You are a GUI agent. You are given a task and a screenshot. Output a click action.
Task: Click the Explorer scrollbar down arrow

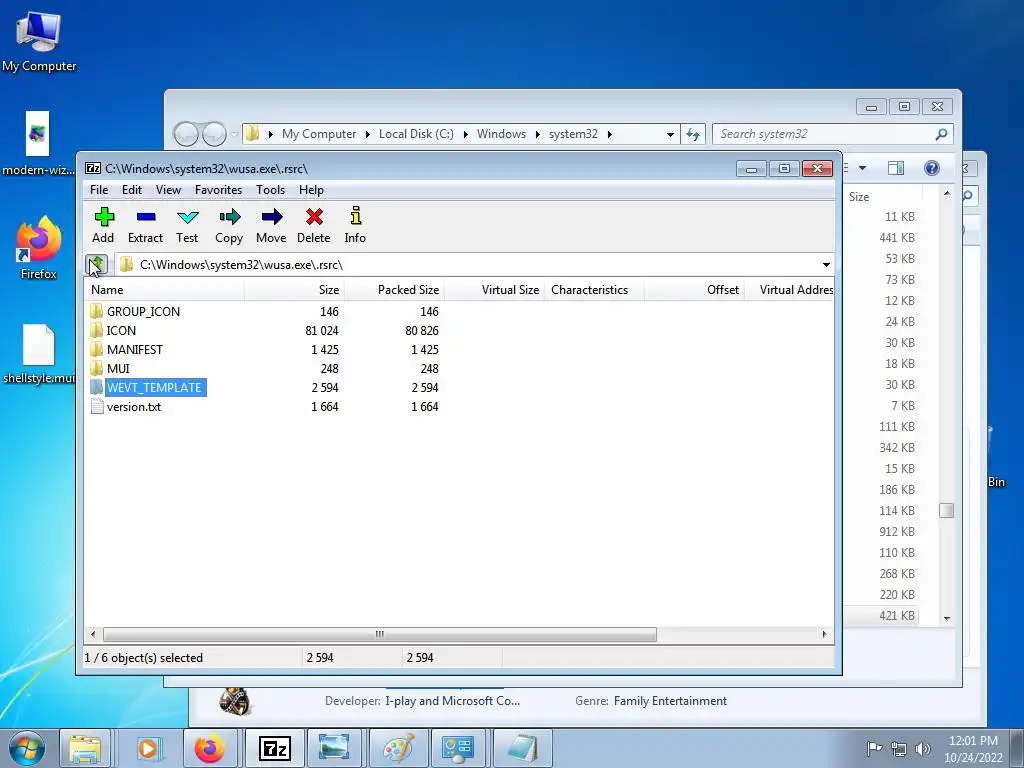click(x=947, y=618)
